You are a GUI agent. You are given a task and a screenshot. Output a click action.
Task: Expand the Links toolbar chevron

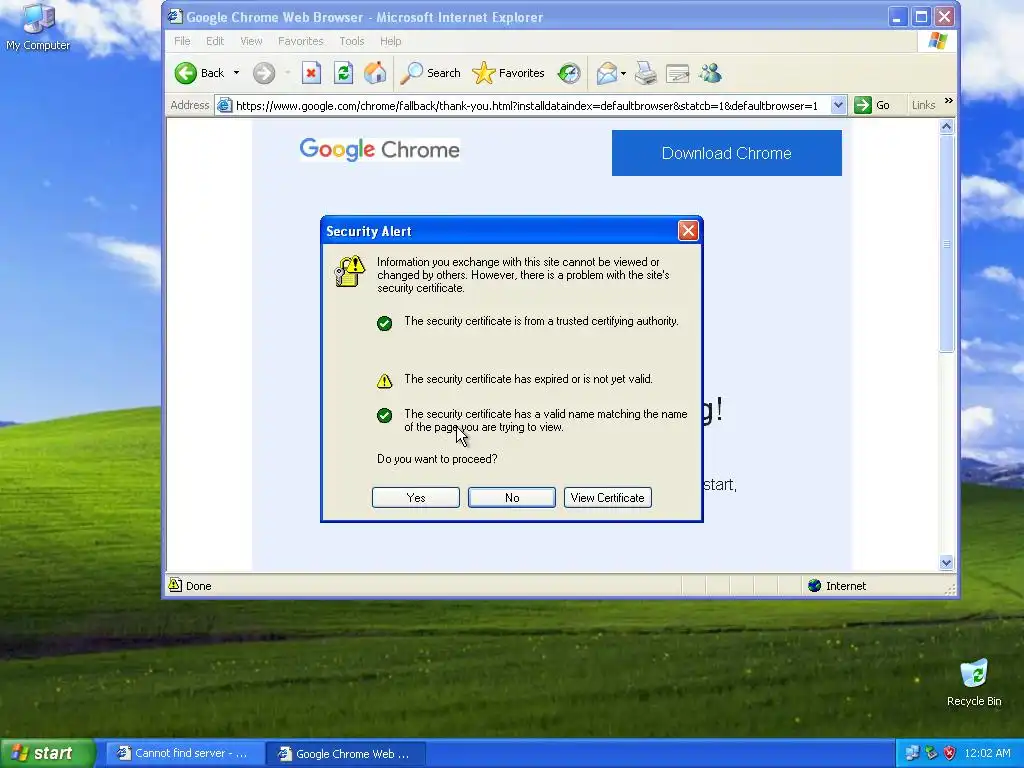coord(949,101)
